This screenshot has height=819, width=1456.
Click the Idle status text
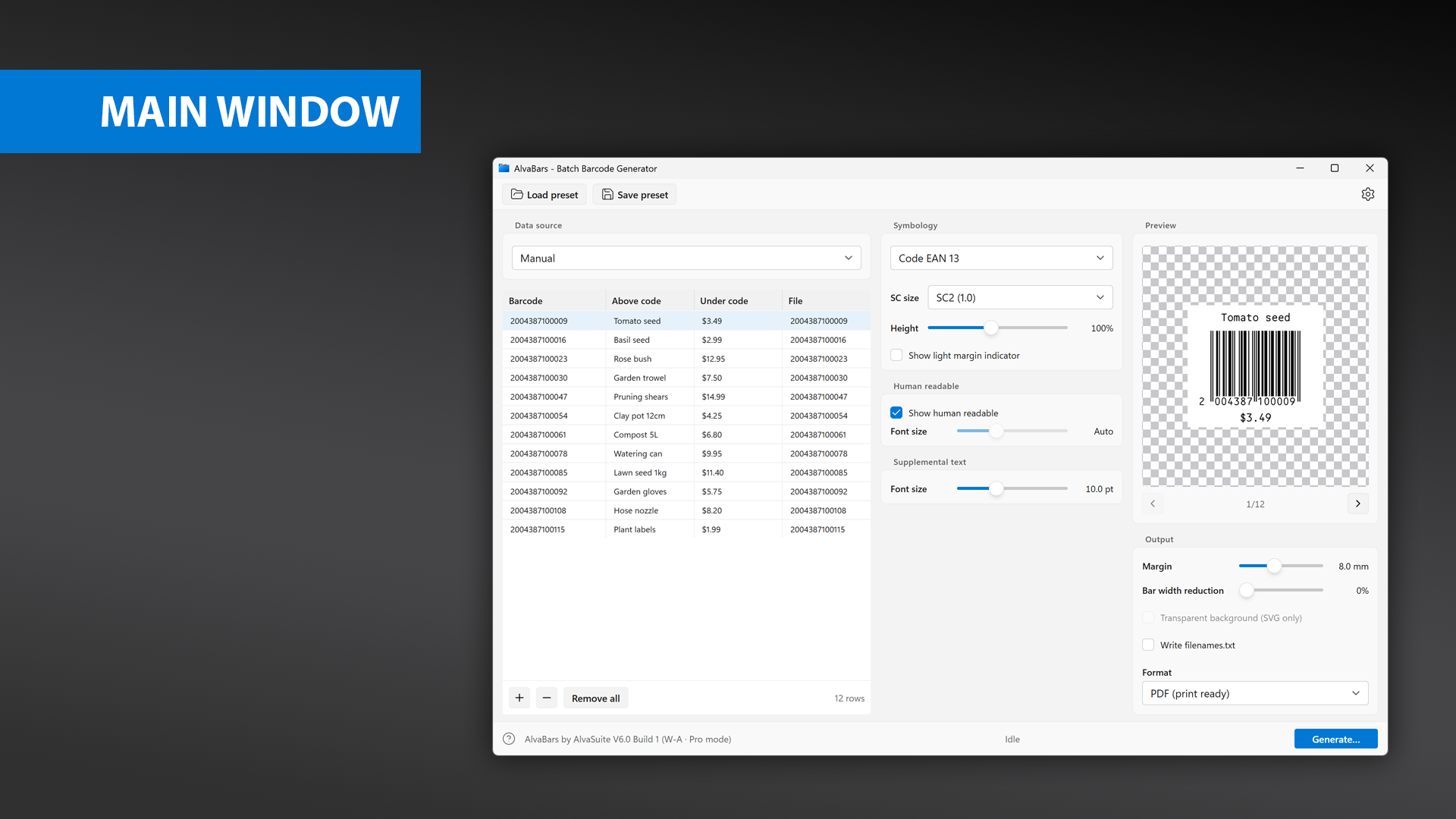pyautogui.click(x=1012, y=739)
